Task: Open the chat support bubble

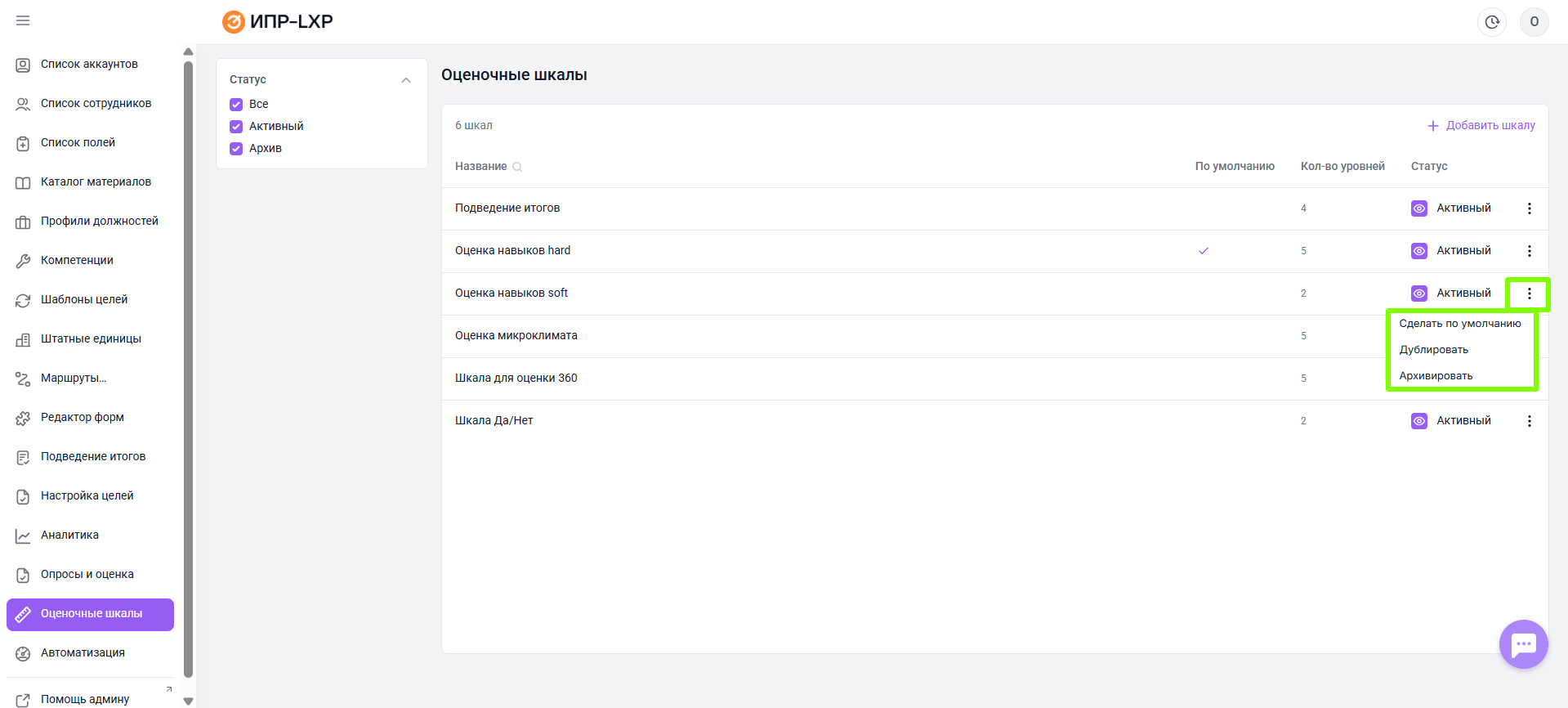Action: point(1524,644)
